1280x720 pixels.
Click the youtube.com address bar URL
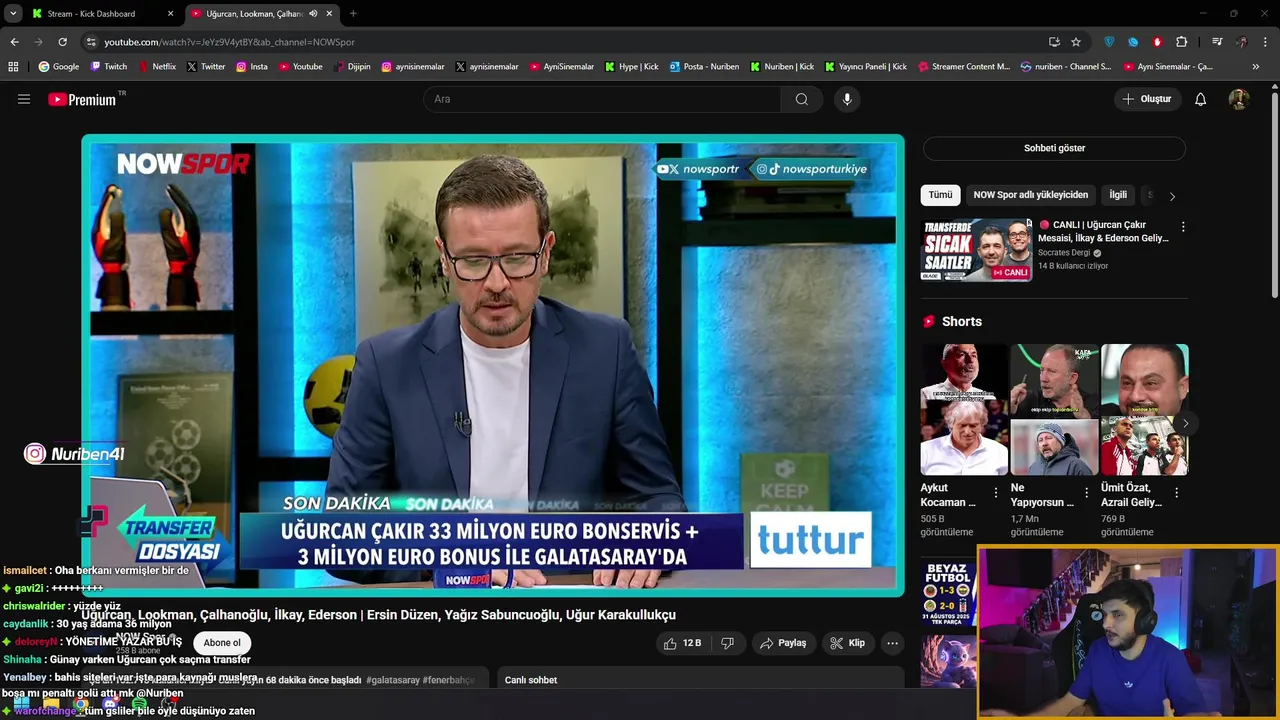[229, 42]
